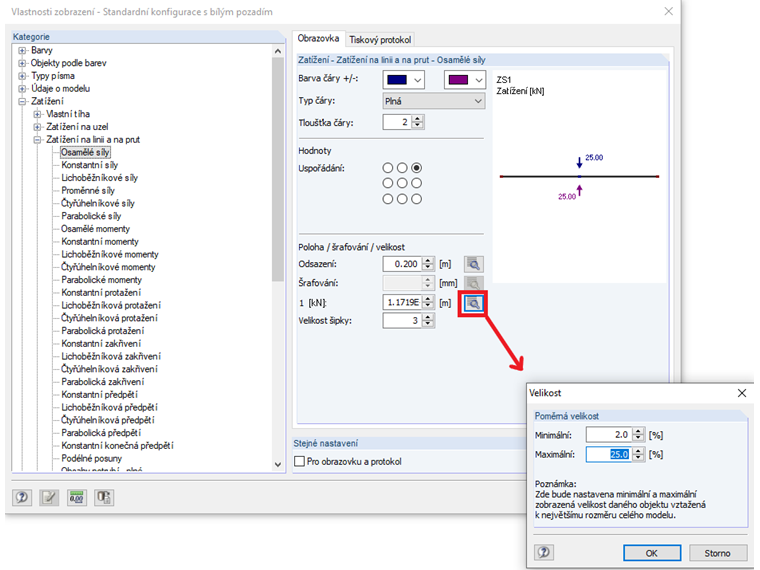Screen dimensions: 760x570
Task: Select Konstantní síly tree item
Action: 90,165
